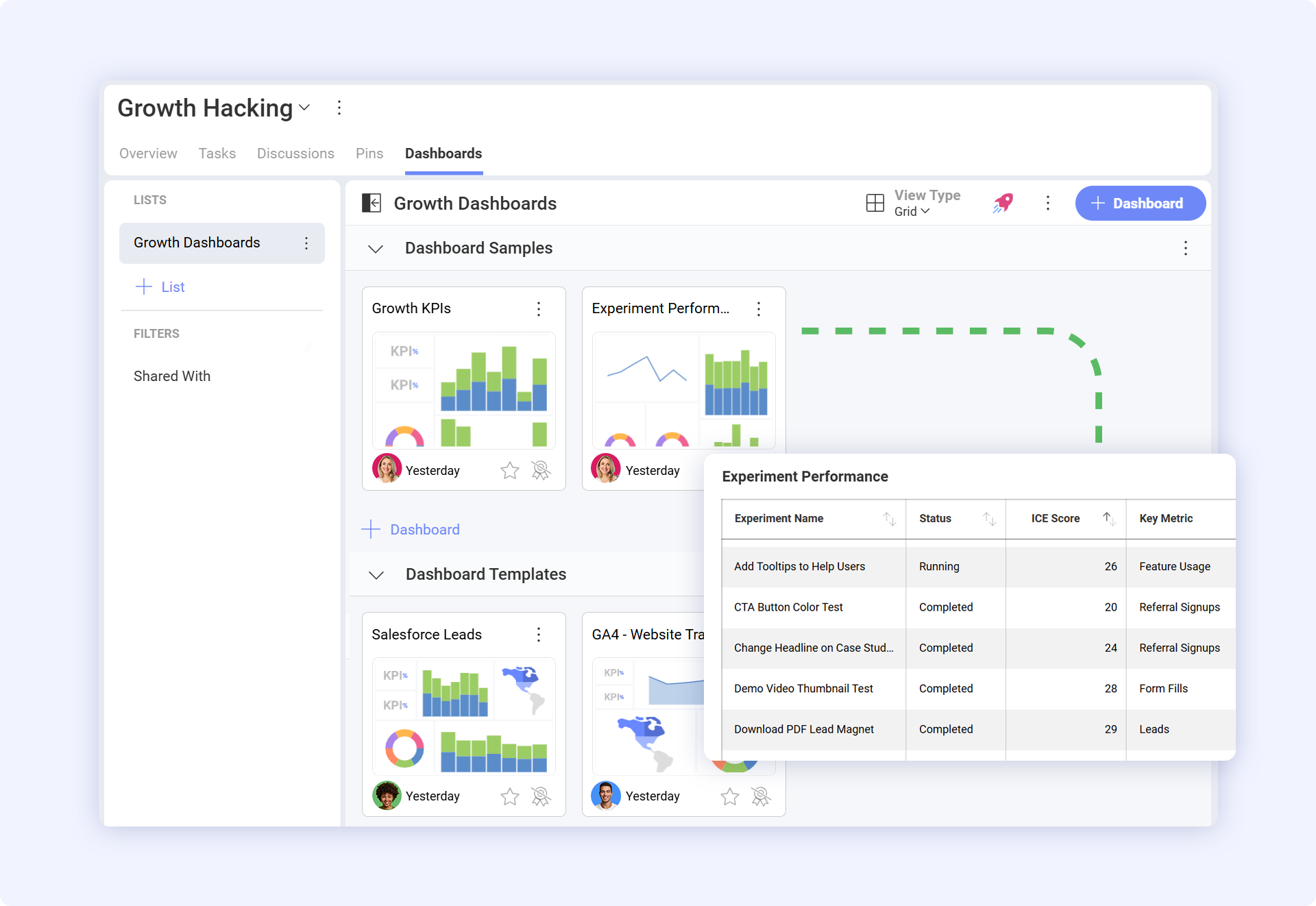
Task: Toggle pin on Growth KPIs dashboard
Action: point(541,470)
